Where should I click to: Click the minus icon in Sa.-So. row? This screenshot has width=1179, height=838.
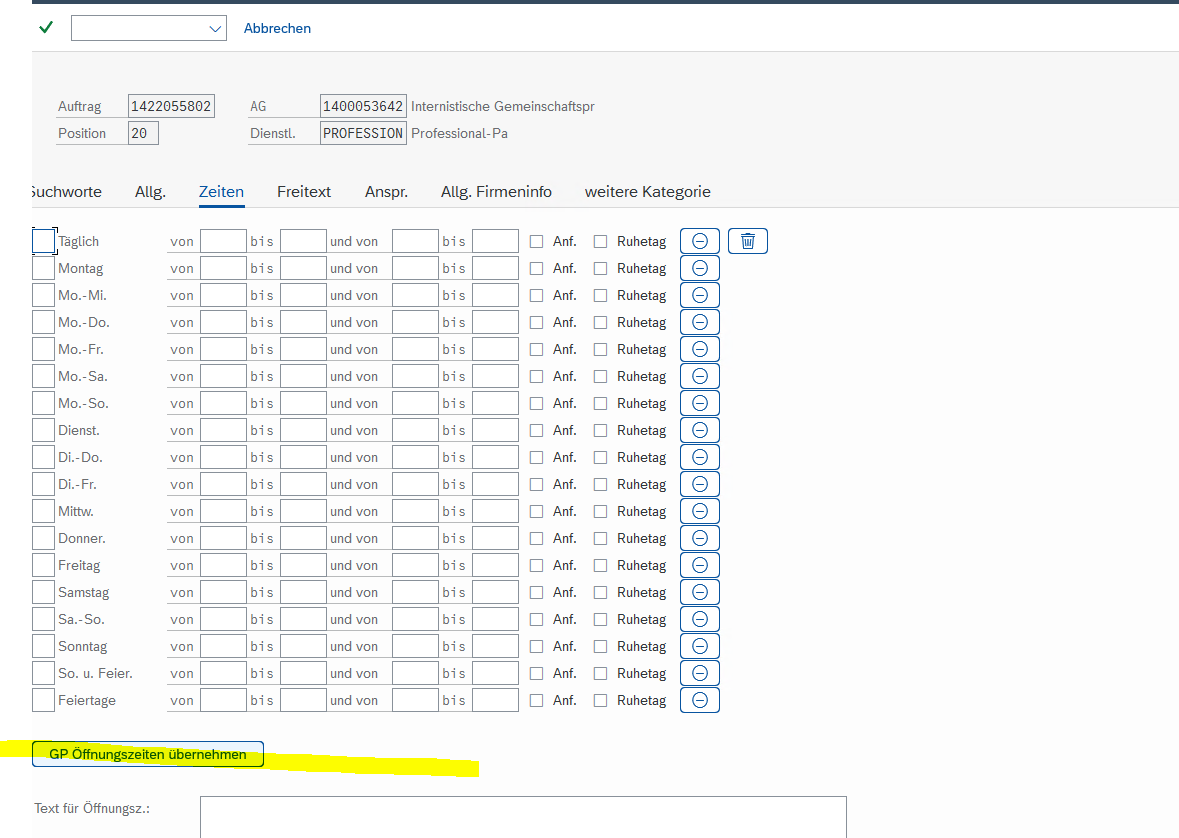click(x=700, y=620)
